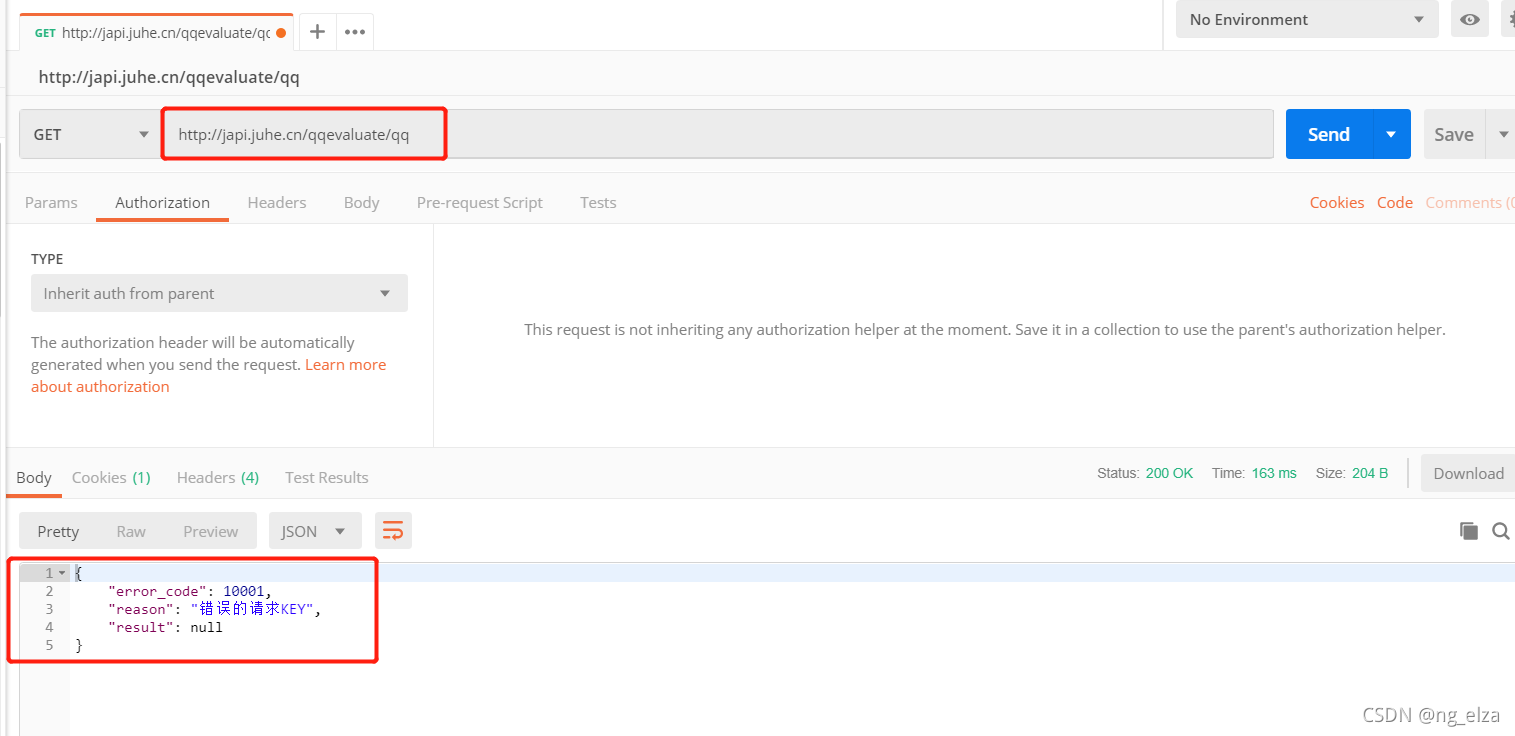Open the Comments link
Screen dimensions: 1515x736
(1469, 202)
